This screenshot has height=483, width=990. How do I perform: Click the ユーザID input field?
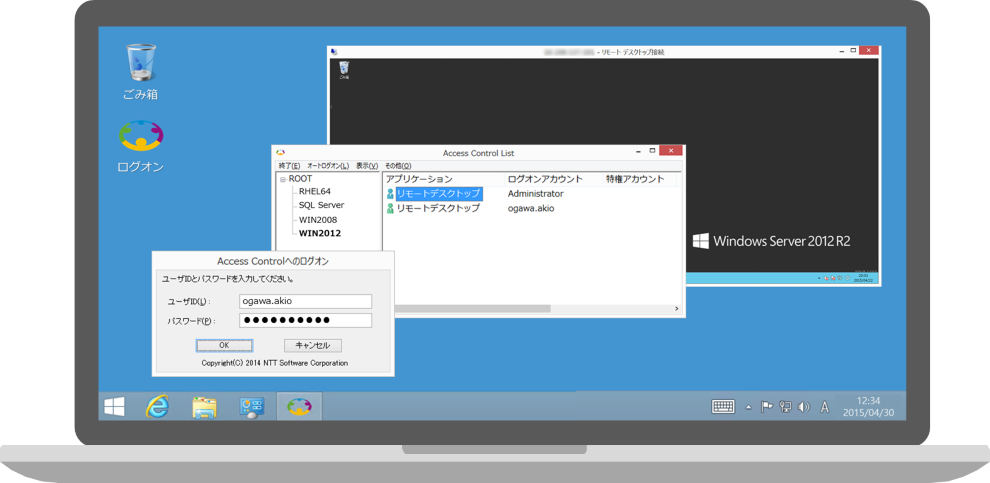pyautogui.click(x=306, y=301)
